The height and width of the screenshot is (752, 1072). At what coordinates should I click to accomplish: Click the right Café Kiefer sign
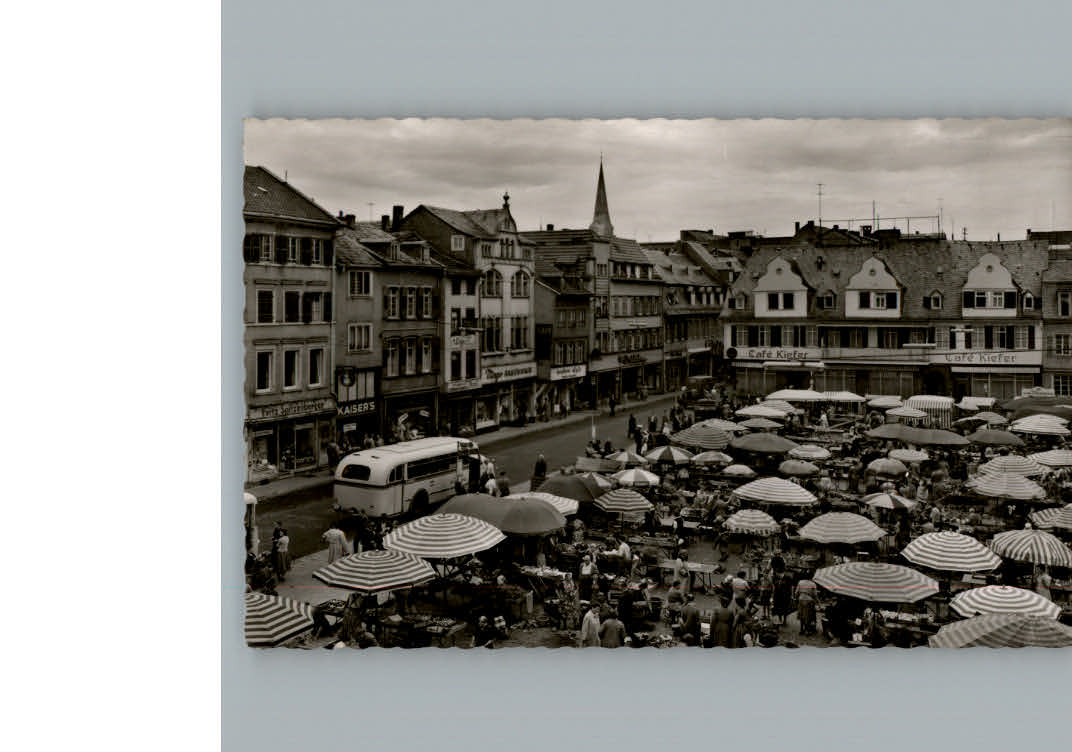pos(980,356)
